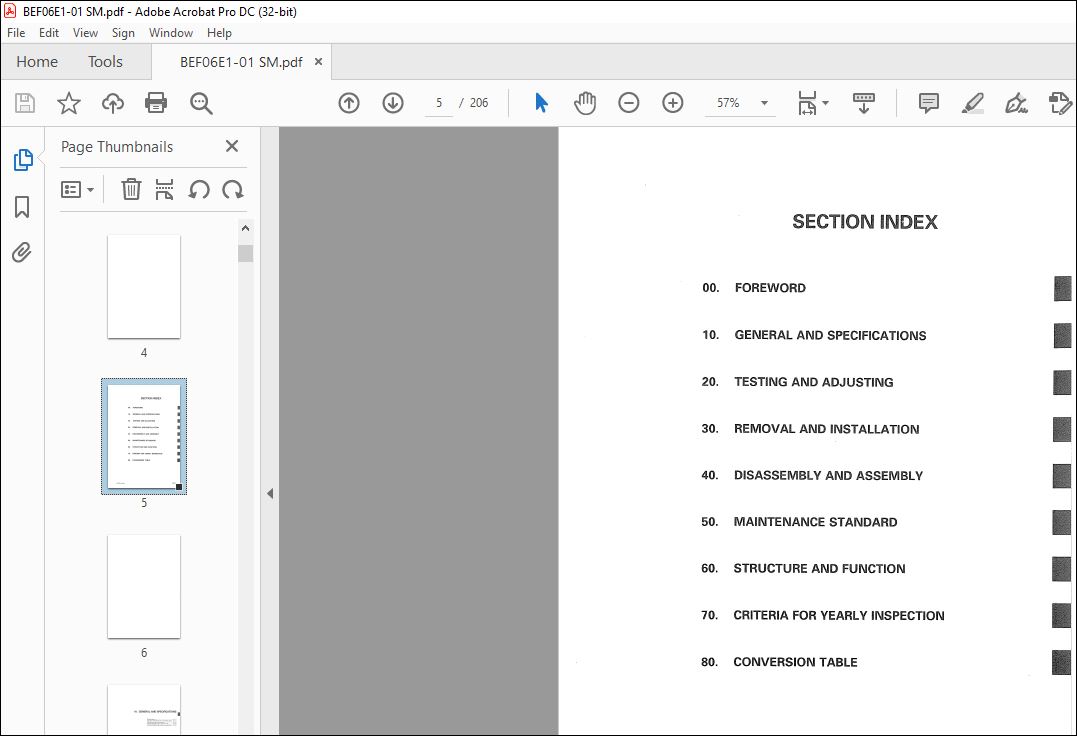Print the document using printer icon
This screenshot has width=1077, height=736.
[156, 103]
